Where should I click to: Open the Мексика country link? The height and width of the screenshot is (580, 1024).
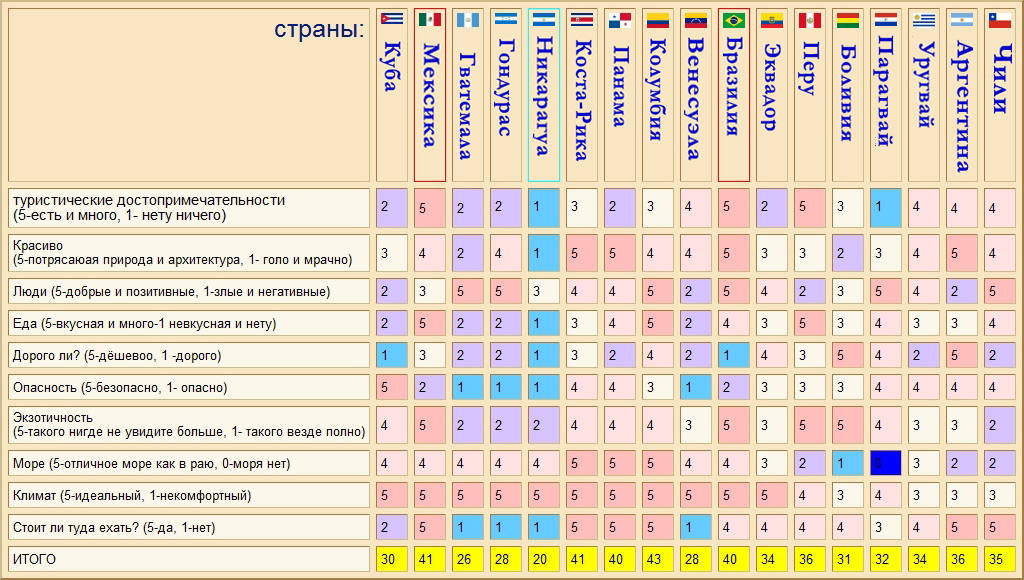(x=430, y=95)
